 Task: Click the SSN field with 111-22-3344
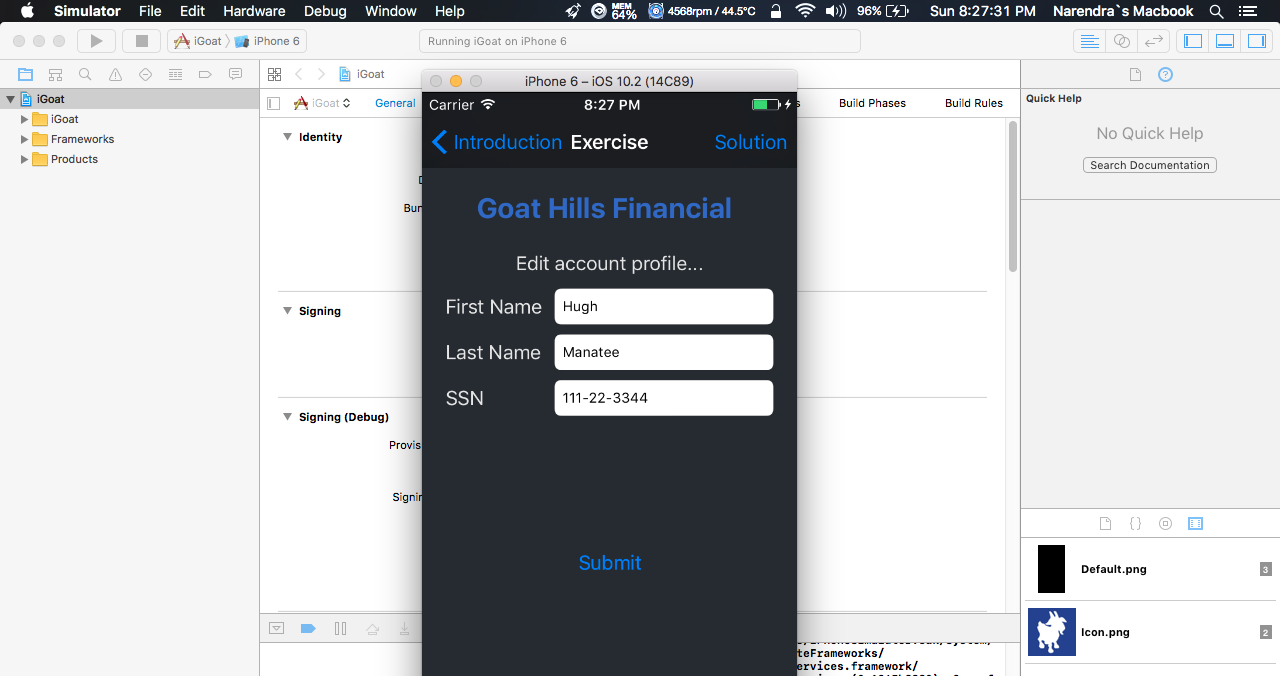tap(664, 398)
